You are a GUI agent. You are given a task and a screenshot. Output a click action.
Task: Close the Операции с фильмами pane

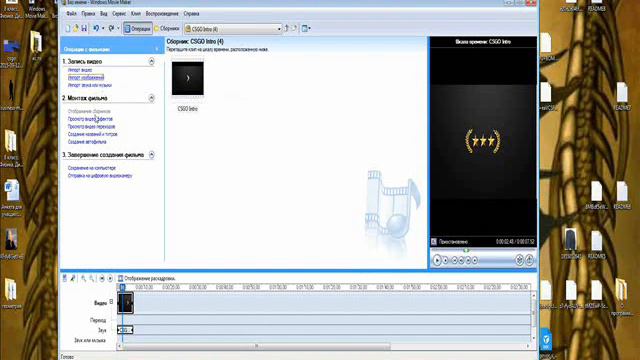tap(157, 49)
